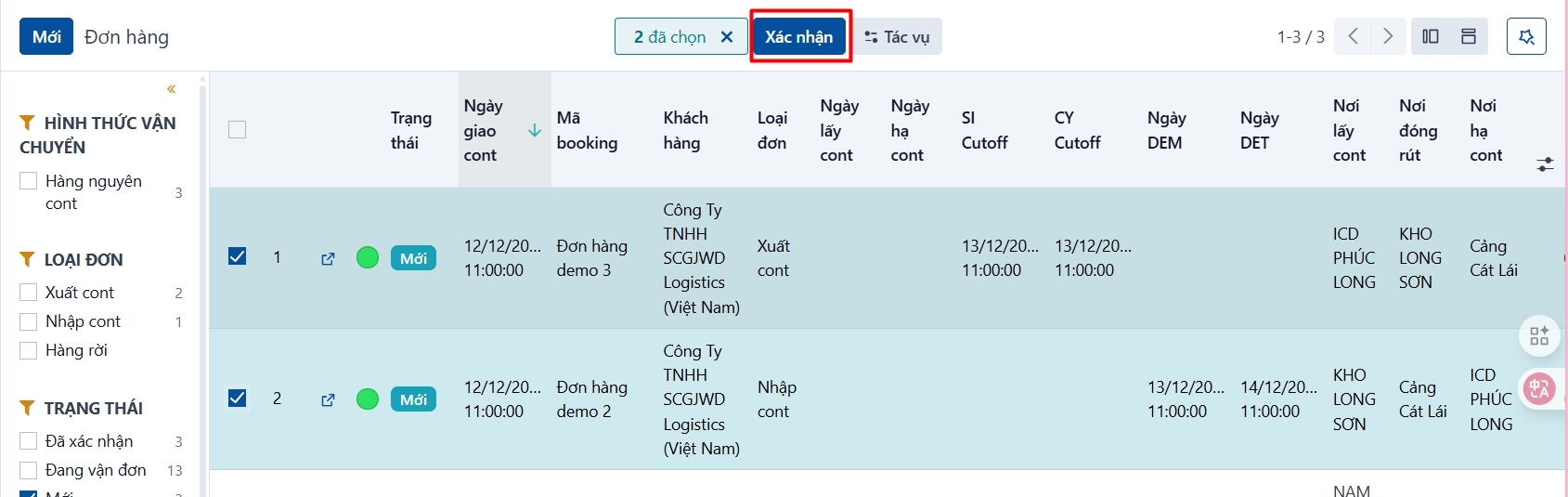Collapse the filter sidebar with the double chevron
1568x497 pixels.
171,89
